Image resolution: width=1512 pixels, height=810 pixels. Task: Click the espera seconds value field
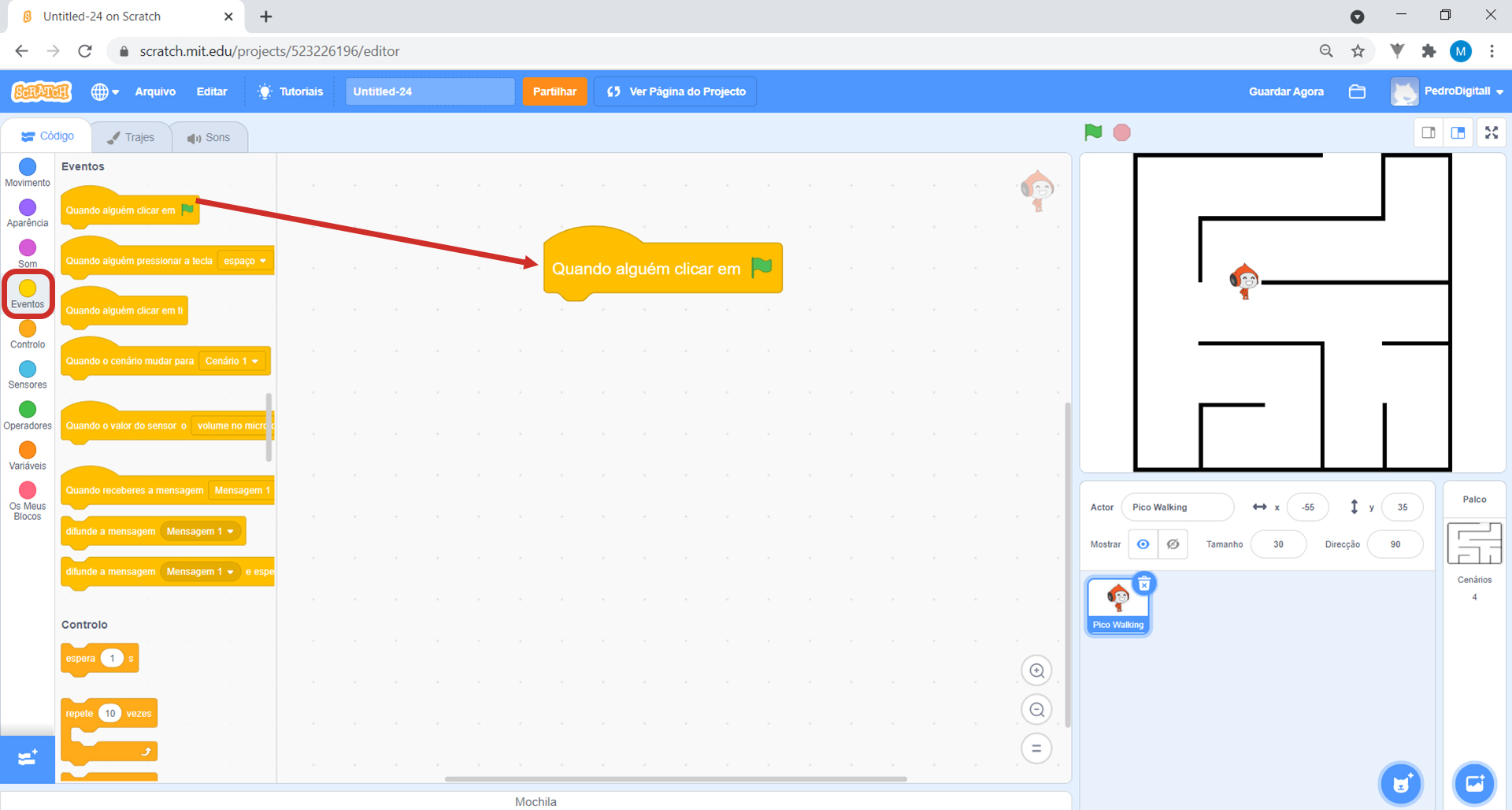pos(113,658)
